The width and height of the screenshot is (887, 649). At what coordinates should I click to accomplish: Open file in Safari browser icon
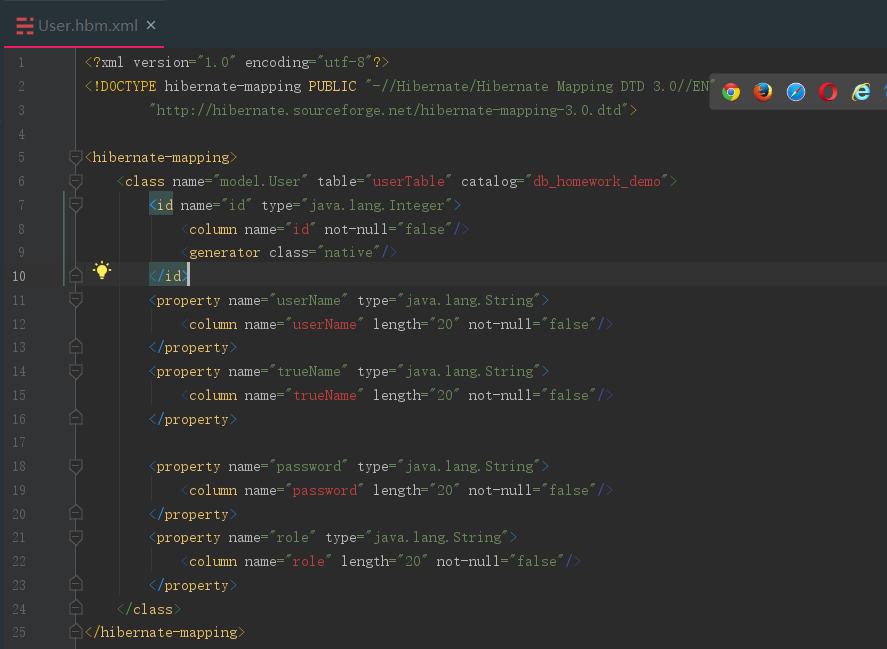795,92
